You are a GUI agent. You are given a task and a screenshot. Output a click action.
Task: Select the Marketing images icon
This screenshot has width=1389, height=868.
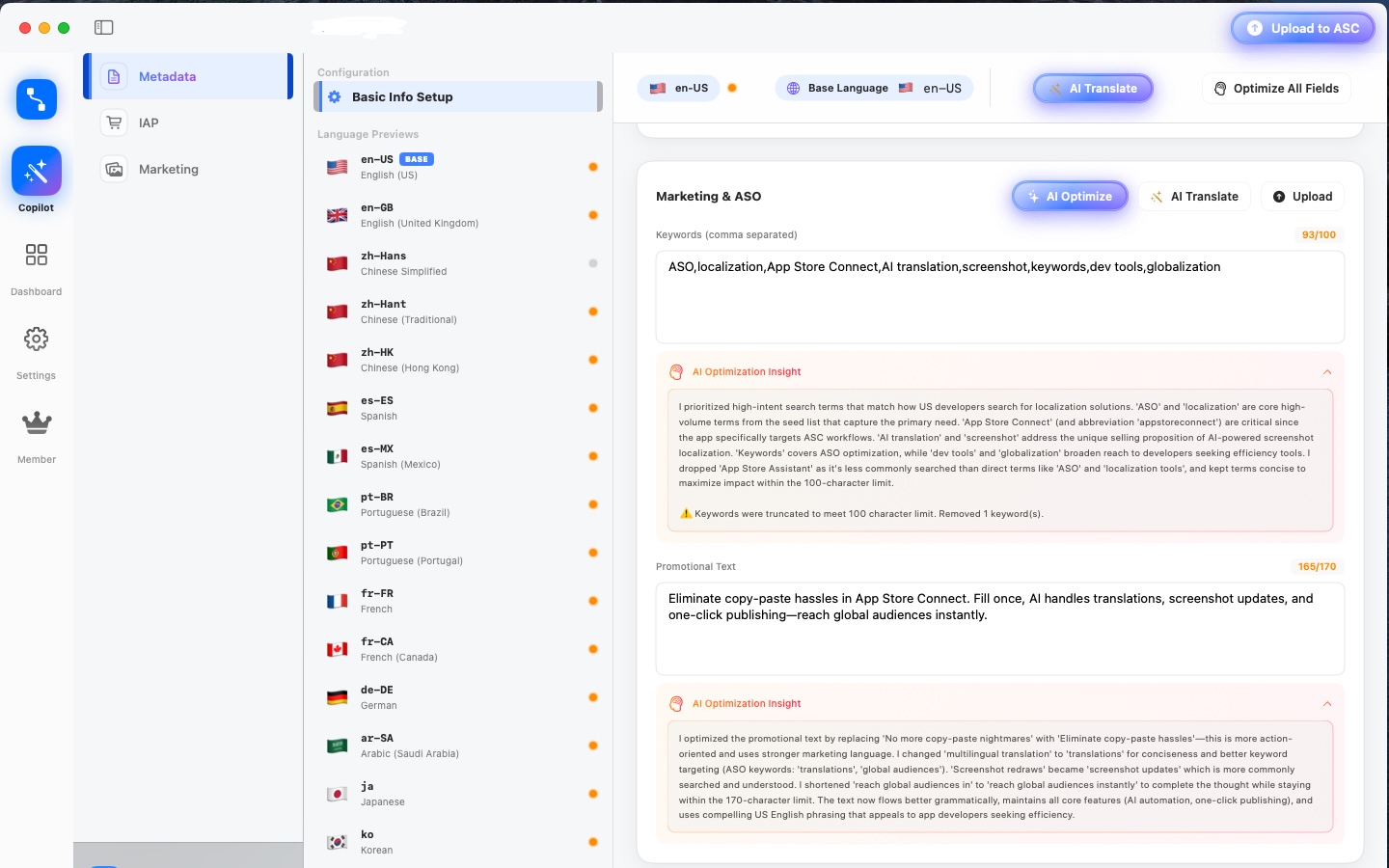114,169
